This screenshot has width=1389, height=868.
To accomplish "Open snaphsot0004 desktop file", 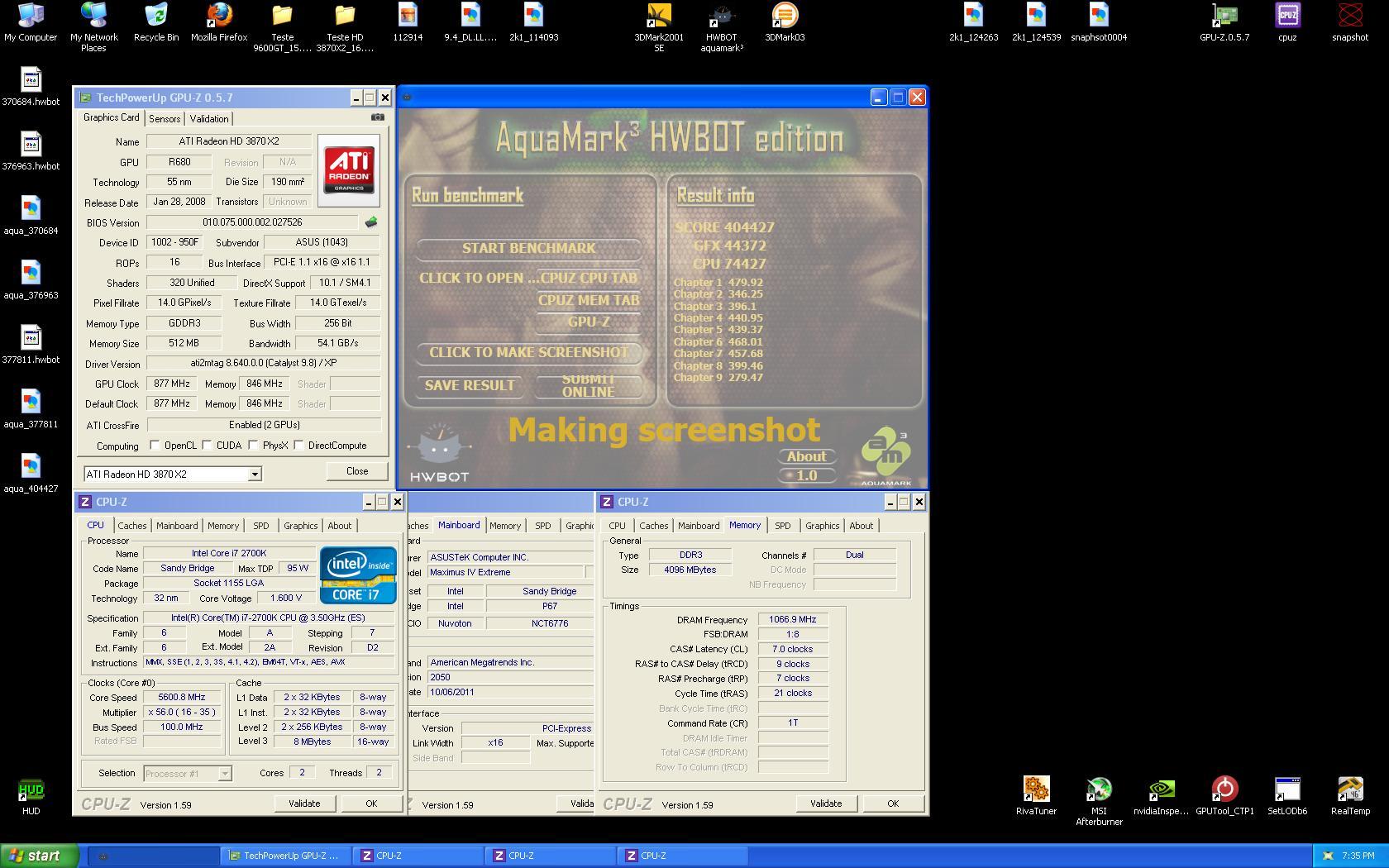I will tap(1099, 22).
